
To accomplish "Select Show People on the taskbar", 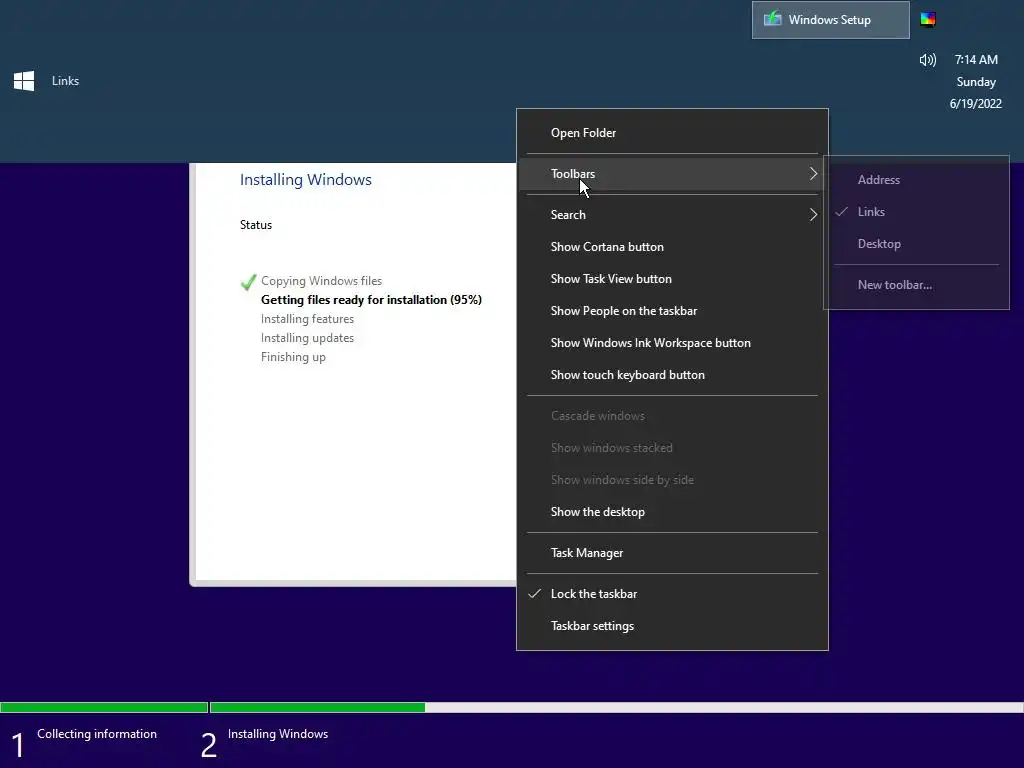I will (x=672, y=311).
